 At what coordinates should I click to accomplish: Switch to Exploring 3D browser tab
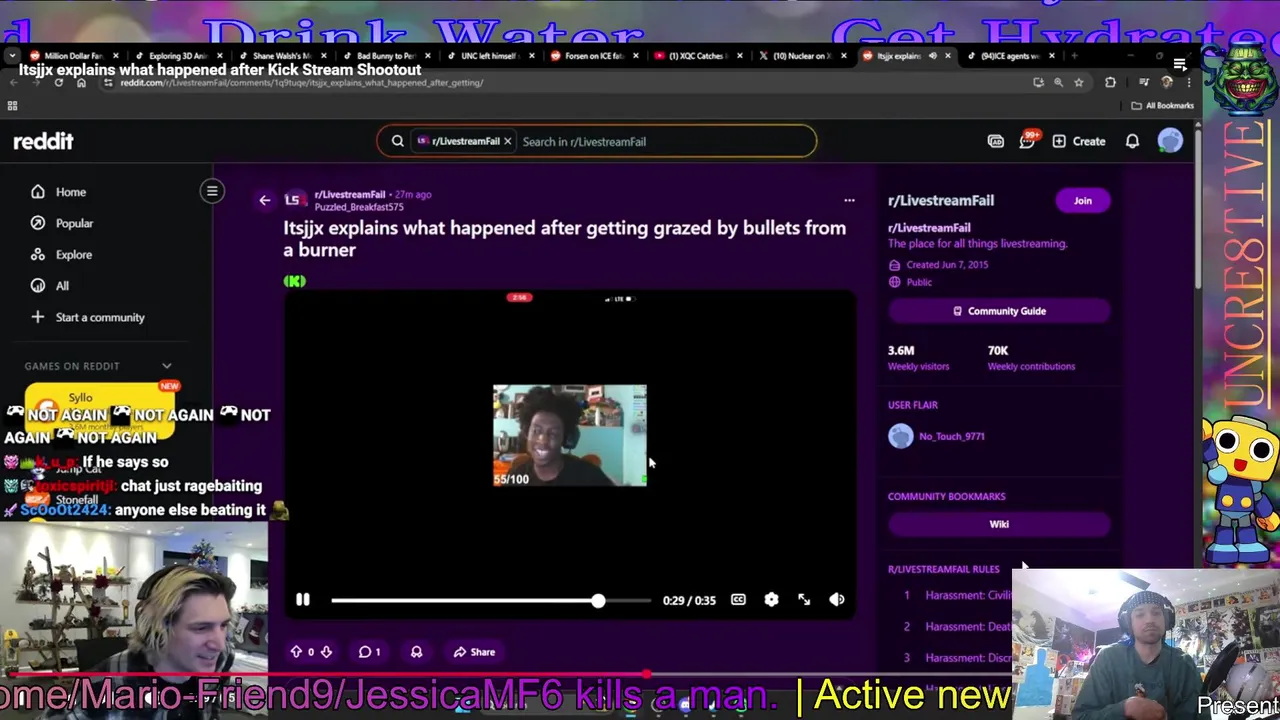click(x=178, y=56)
